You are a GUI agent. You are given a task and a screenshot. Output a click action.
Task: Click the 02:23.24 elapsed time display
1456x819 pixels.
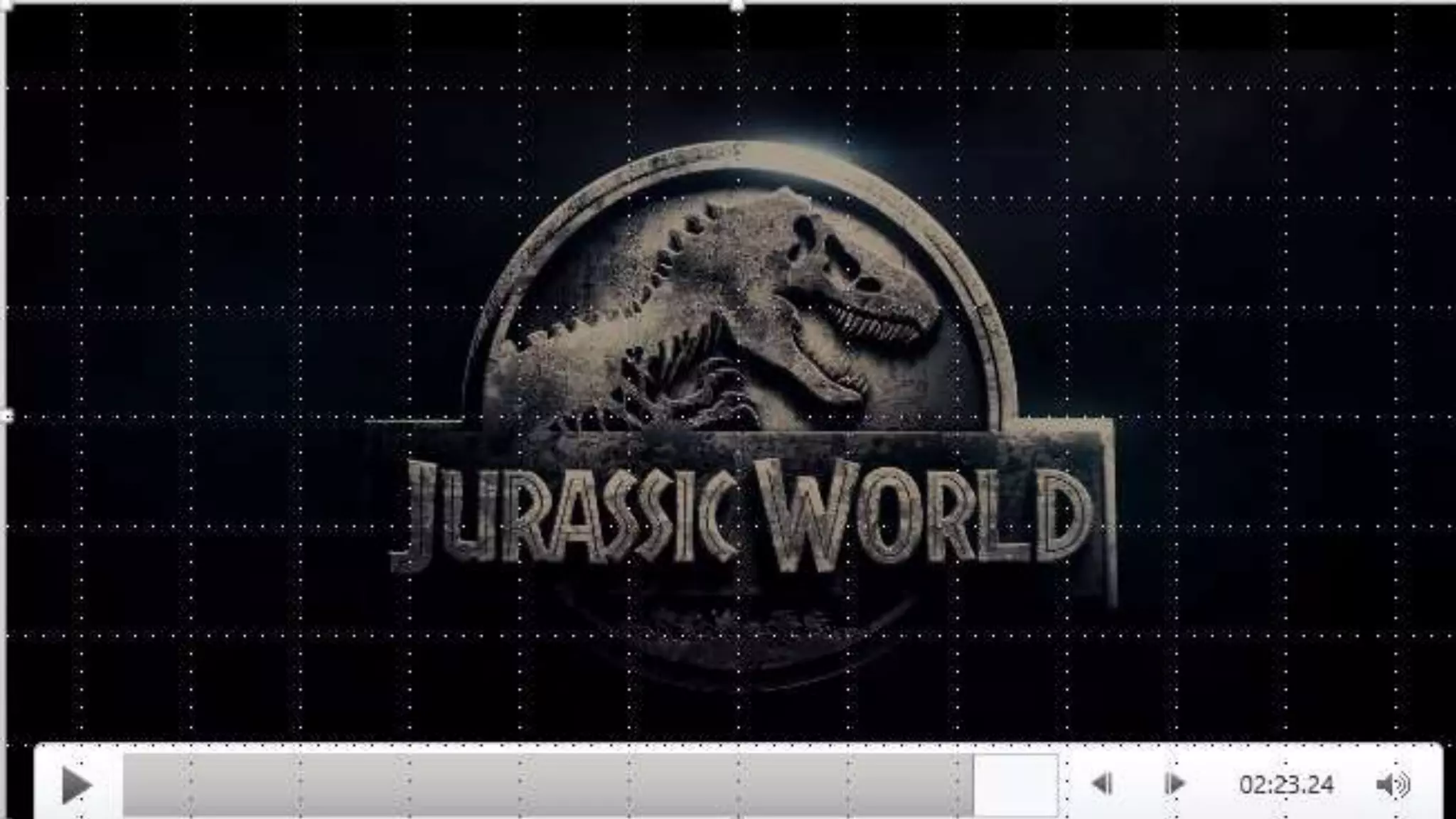click(x=1285, y=785)
